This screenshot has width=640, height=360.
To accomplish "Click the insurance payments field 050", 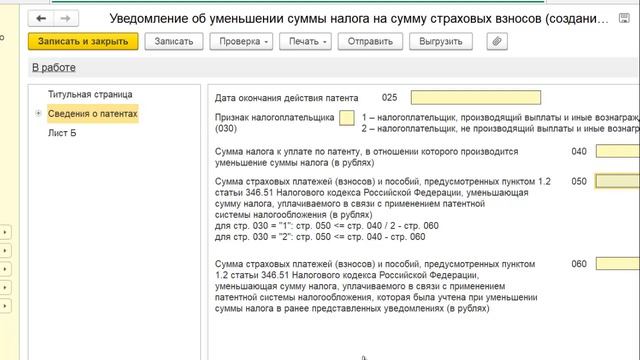I will (618, 181).
